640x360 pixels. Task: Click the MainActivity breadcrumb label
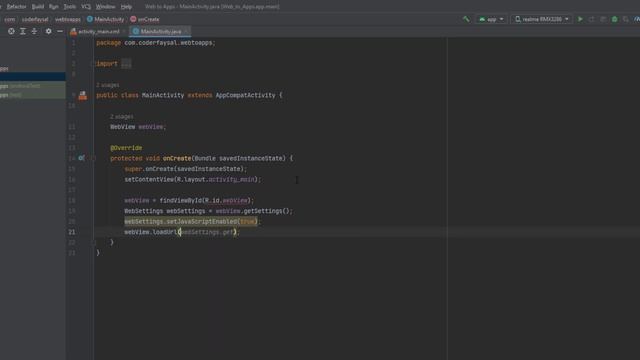(109, 19)
